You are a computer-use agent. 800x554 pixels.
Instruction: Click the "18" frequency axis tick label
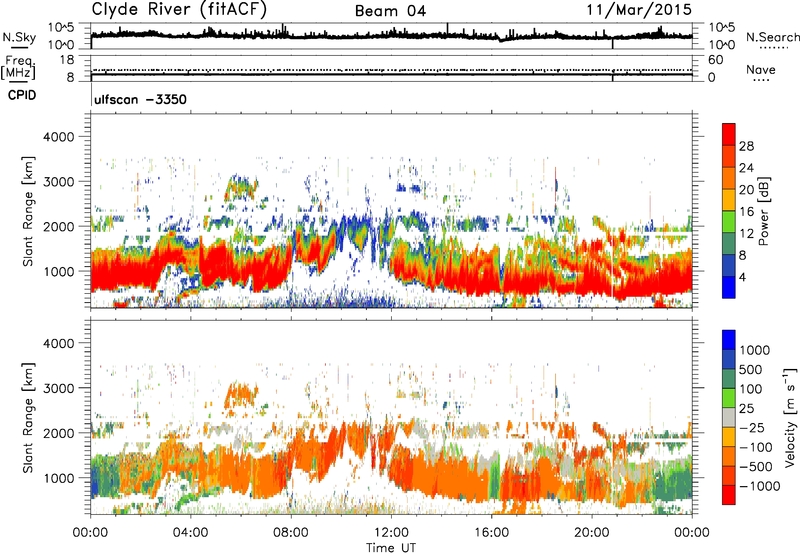coord(67,60)
